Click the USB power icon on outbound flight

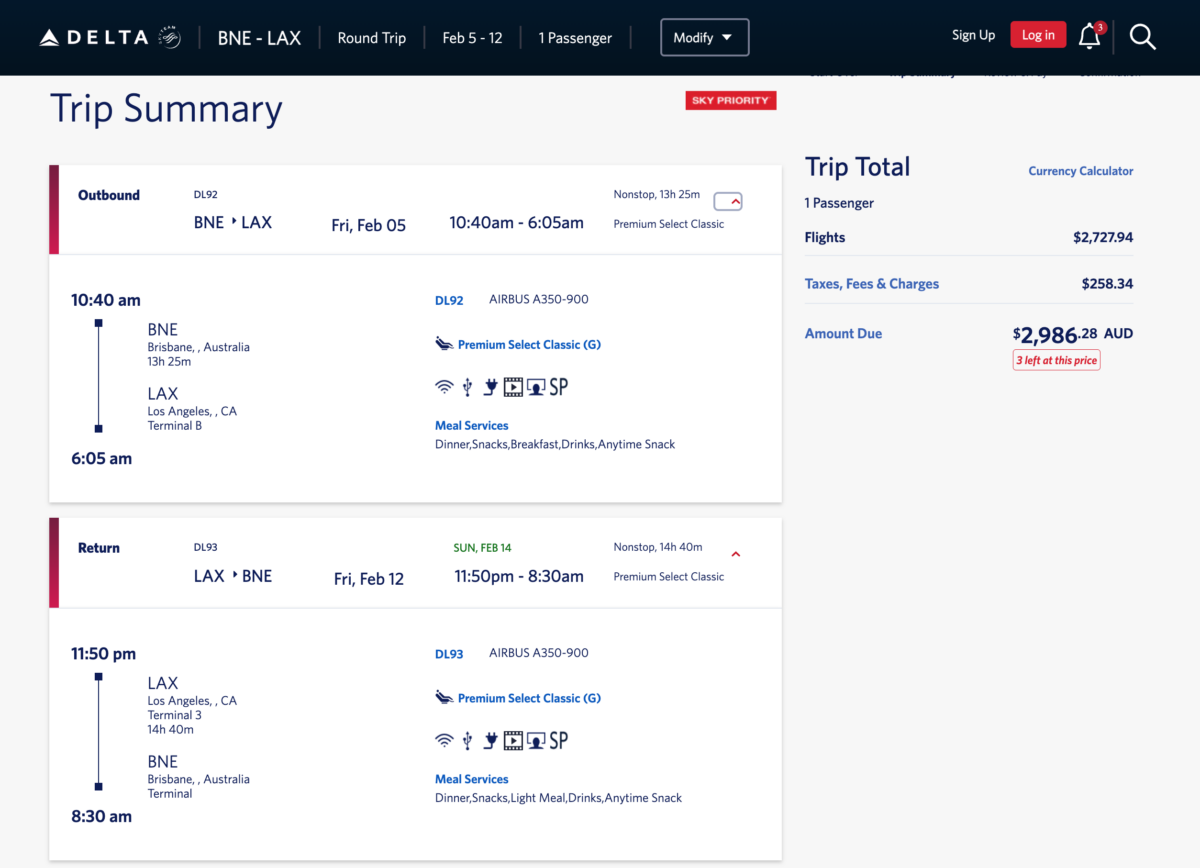tap(467, 387)
